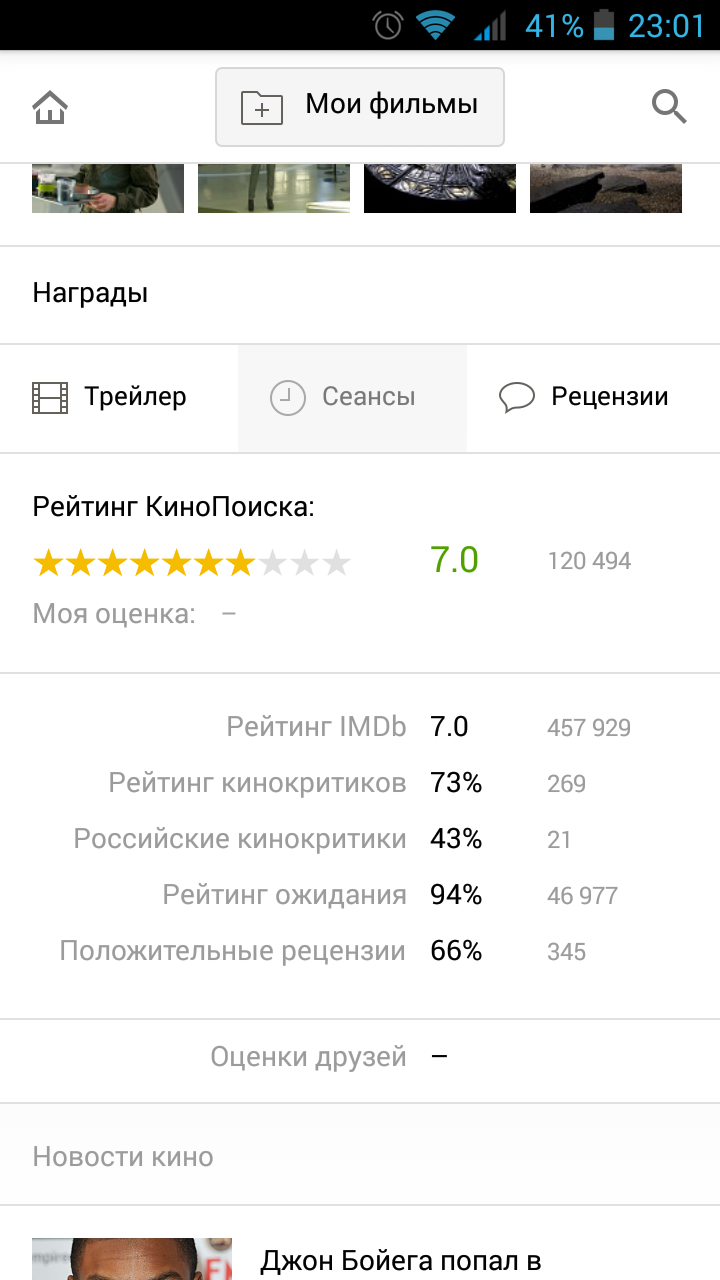Set rating by tapping the fifth star
Screen dimensions: 720x1280
tap(176, 563)
